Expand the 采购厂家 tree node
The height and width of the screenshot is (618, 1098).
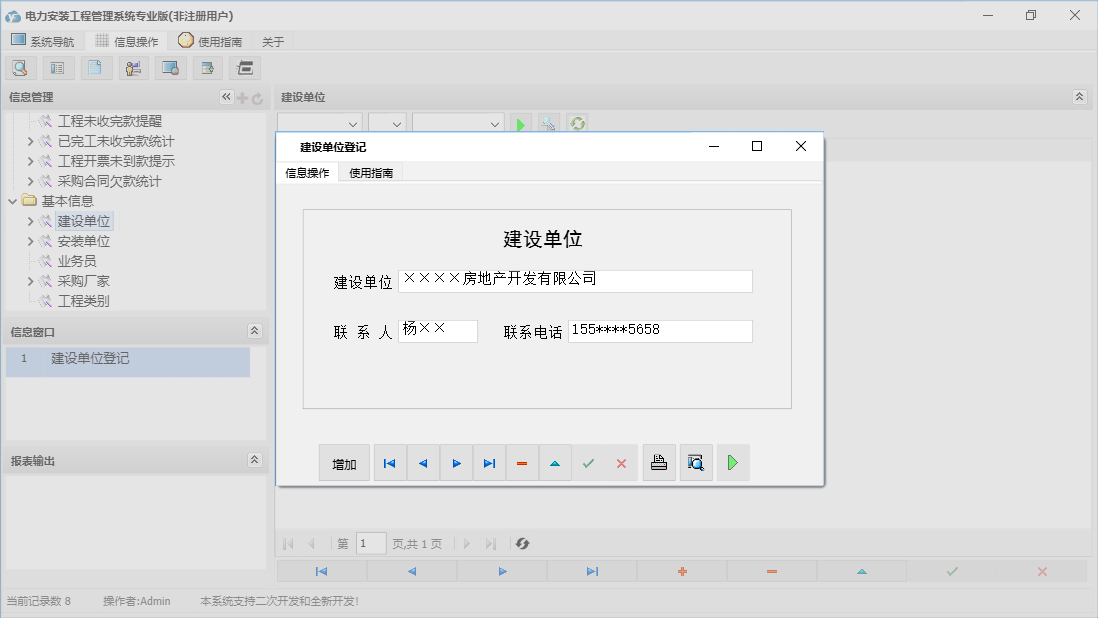tap(29, 280)
